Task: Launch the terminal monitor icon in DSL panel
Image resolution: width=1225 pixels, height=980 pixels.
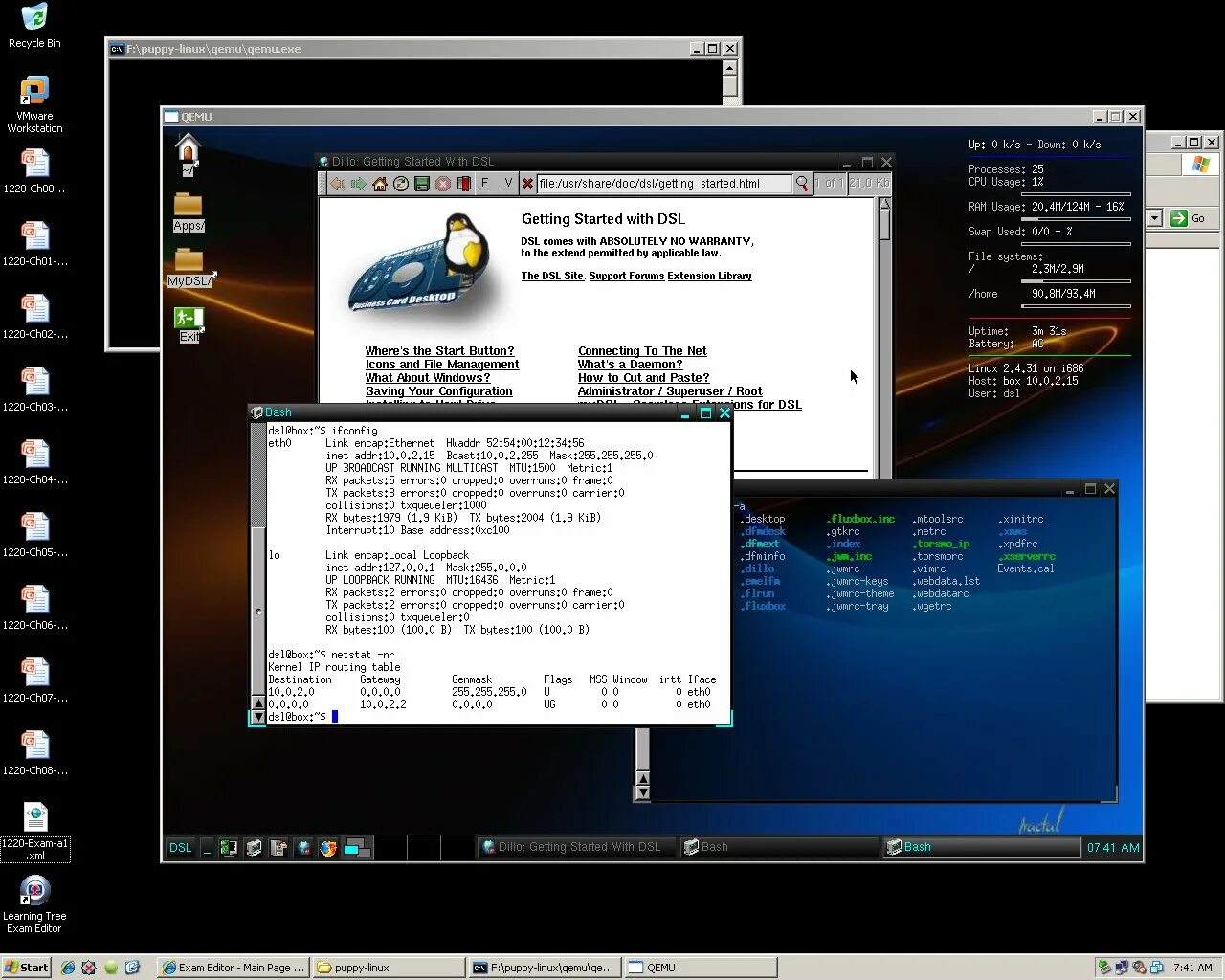Action: pyautogui.click(x=254, y=847)
